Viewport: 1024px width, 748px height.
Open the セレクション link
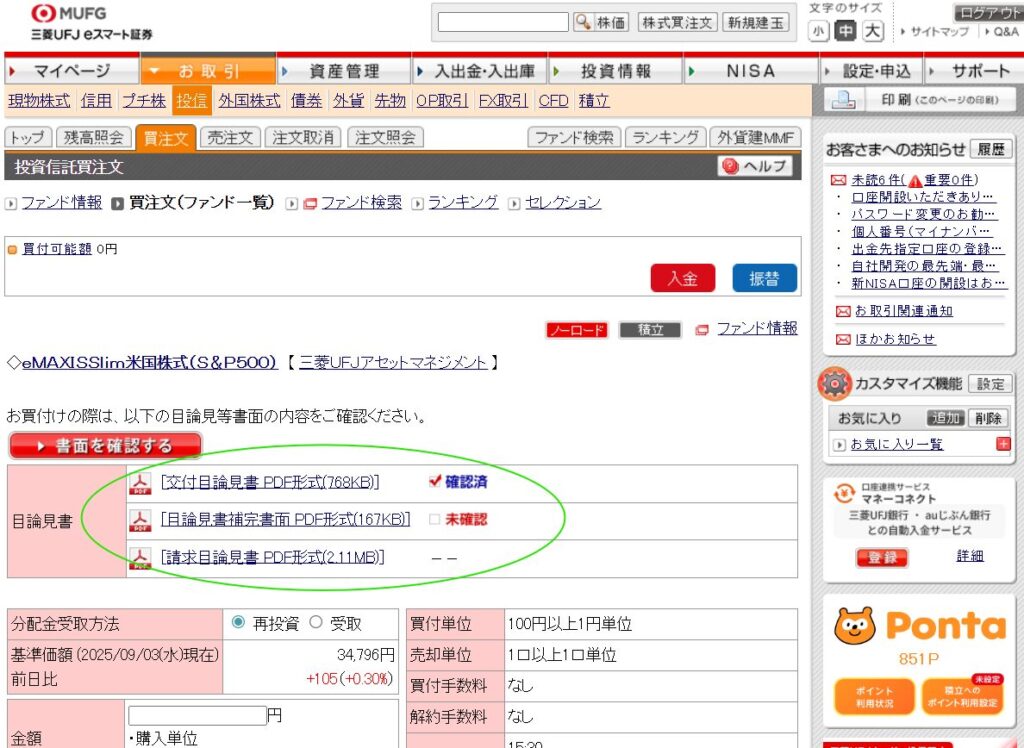(x=563, y=203)
